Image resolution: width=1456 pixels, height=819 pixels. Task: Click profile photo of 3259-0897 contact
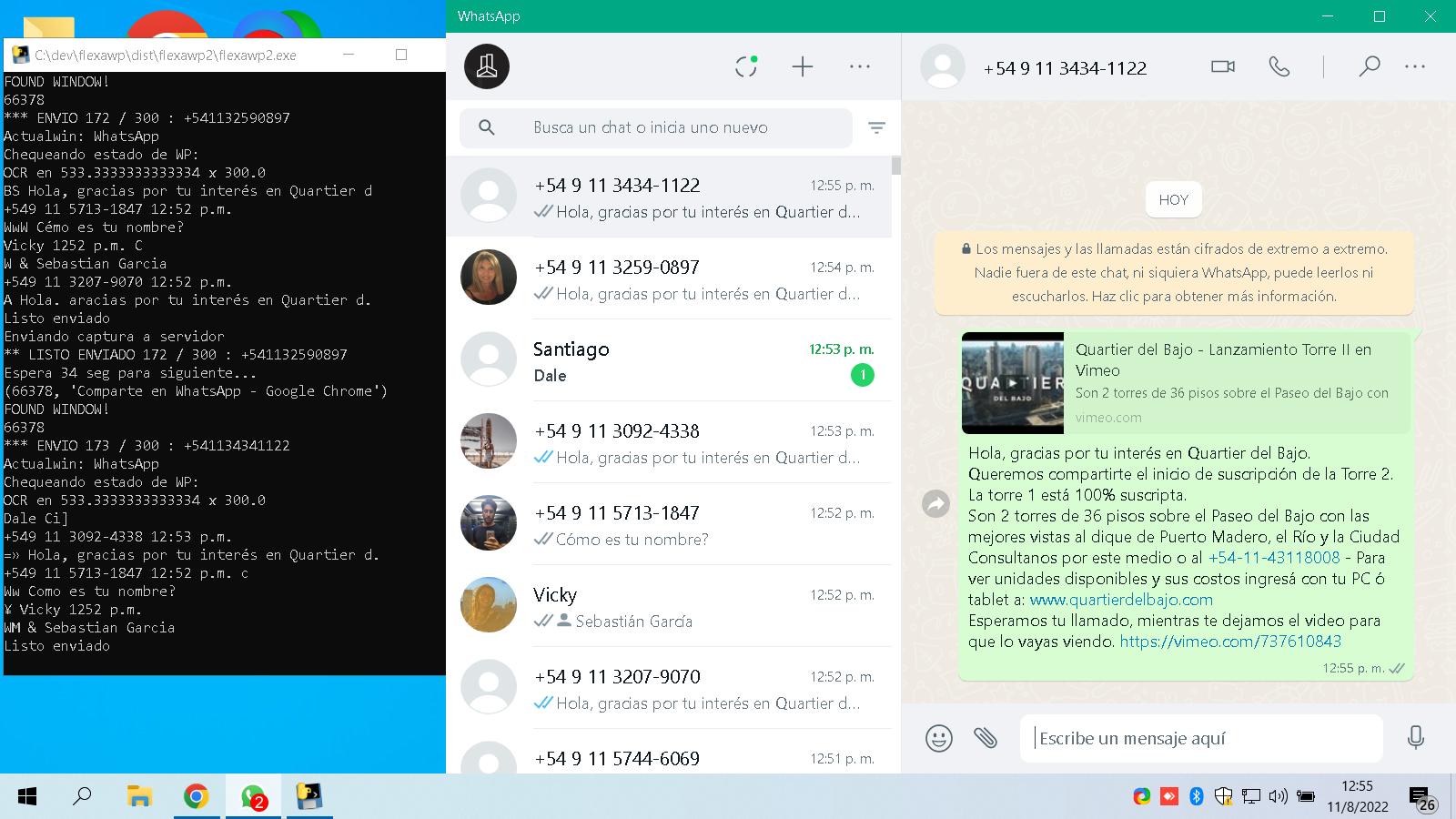(489, 277)
